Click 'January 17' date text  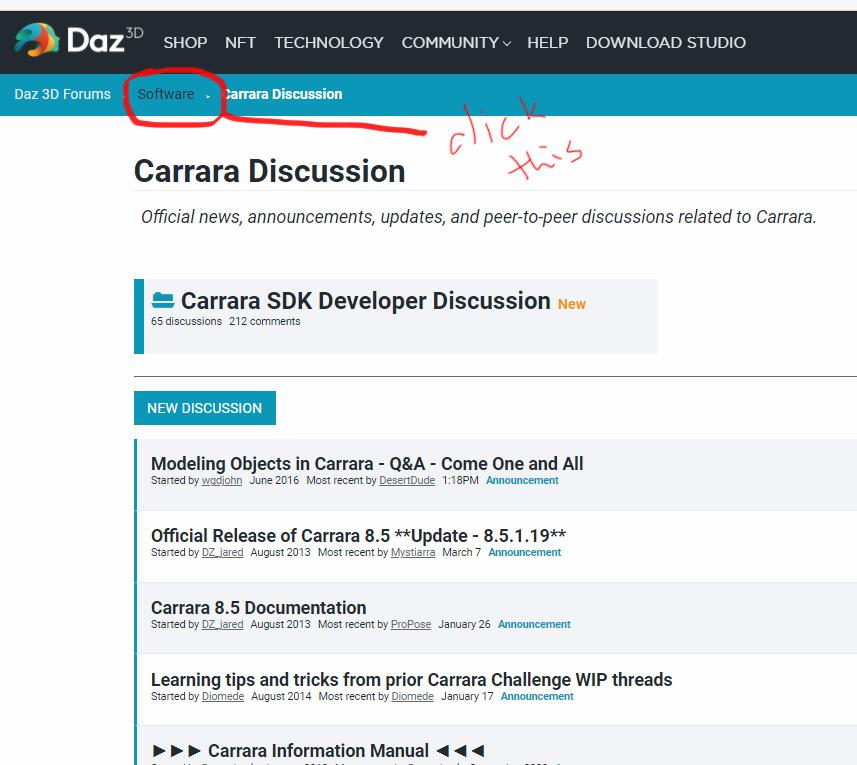[467, 697]
